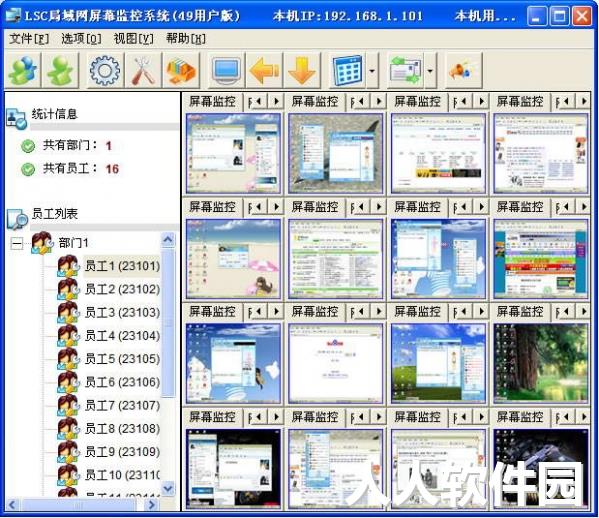Screen dimensions: 599x518
Task: Click the 部门1 department label
Action: click(x=73, y=243)
